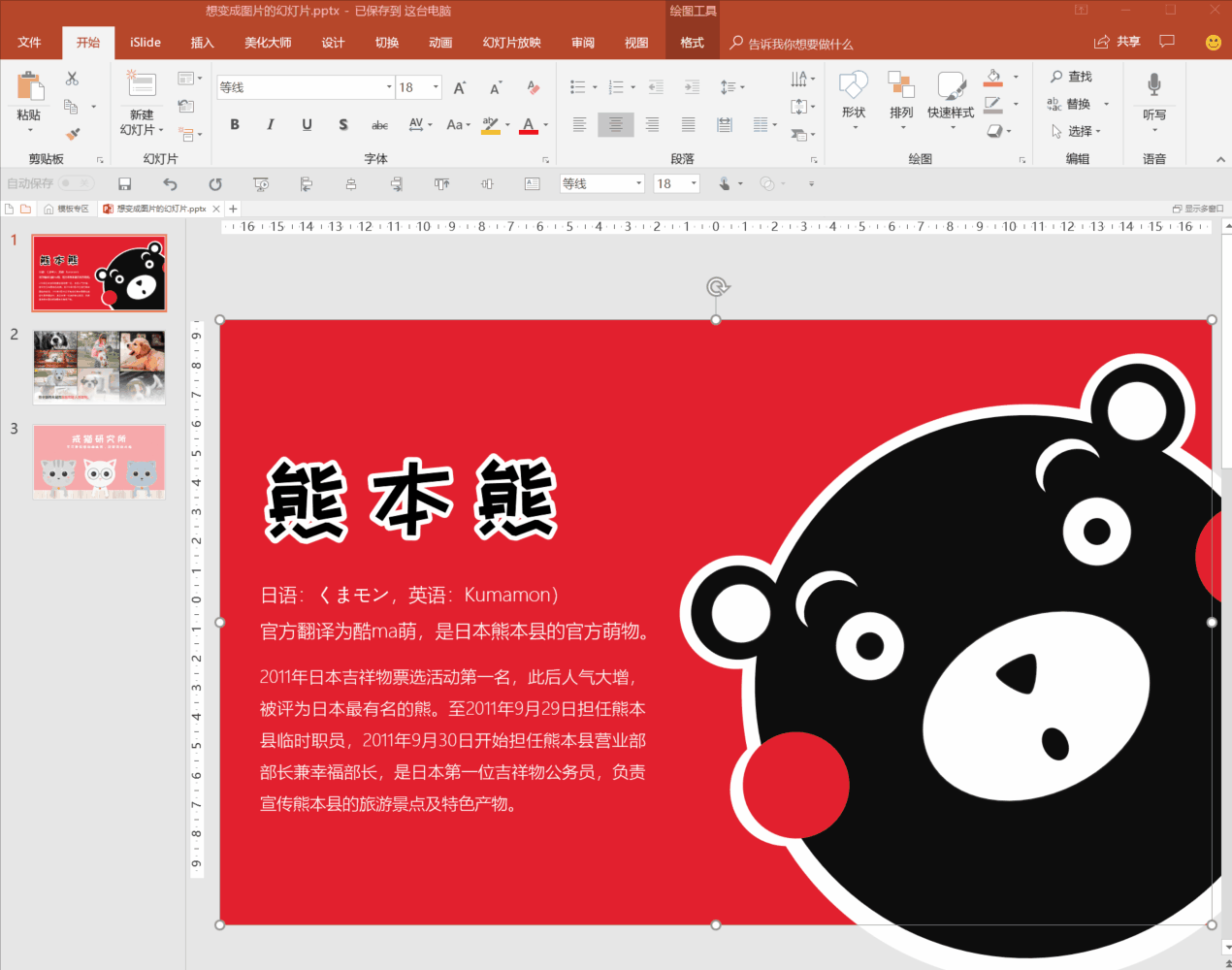The width and height of the screenshot is (1232, 970).
Task: Click the red font color swatch button
Action: click(528, 125)
